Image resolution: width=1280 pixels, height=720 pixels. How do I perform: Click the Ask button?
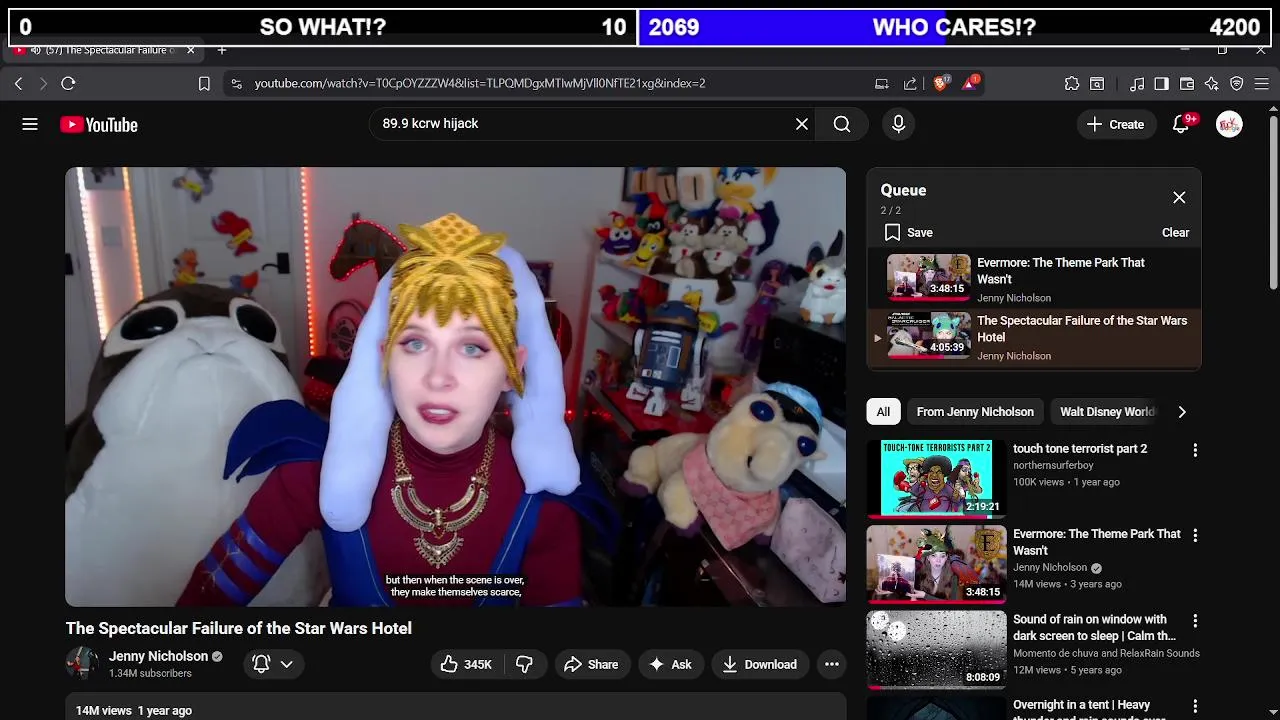click(x=670, y=665)
